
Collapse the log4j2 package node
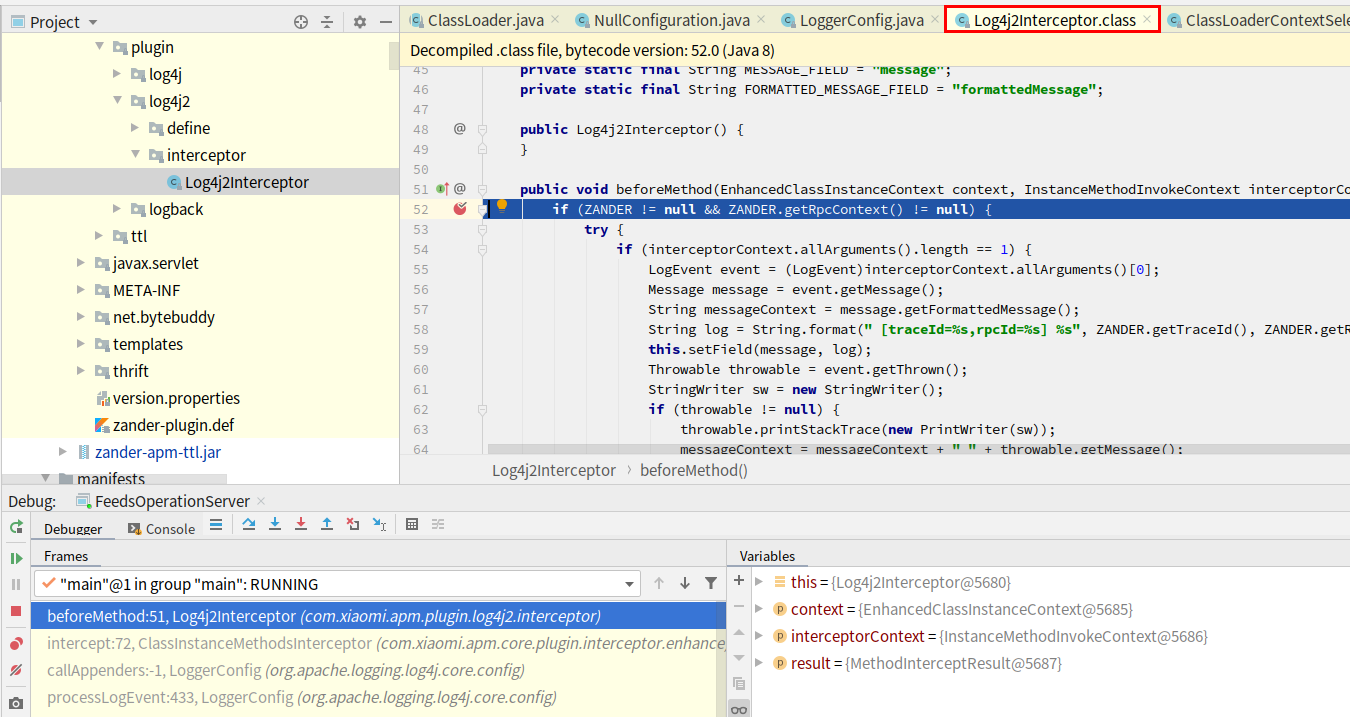[117, 101]
